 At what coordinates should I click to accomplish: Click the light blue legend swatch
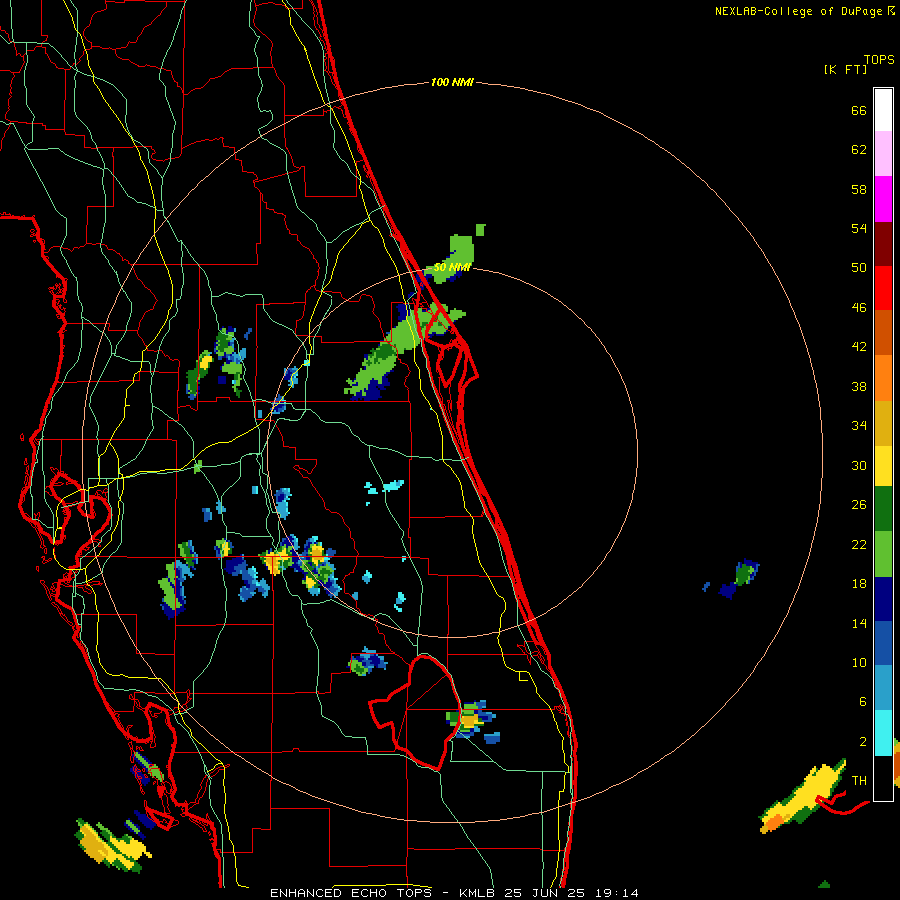[x=883, y=688]
